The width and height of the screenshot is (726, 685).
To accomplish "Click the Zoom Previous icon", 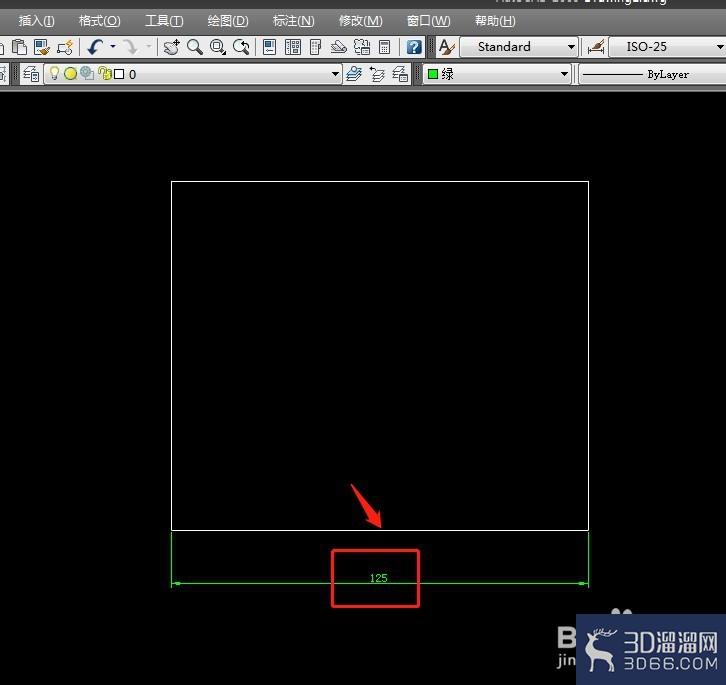I will point(241,47).
